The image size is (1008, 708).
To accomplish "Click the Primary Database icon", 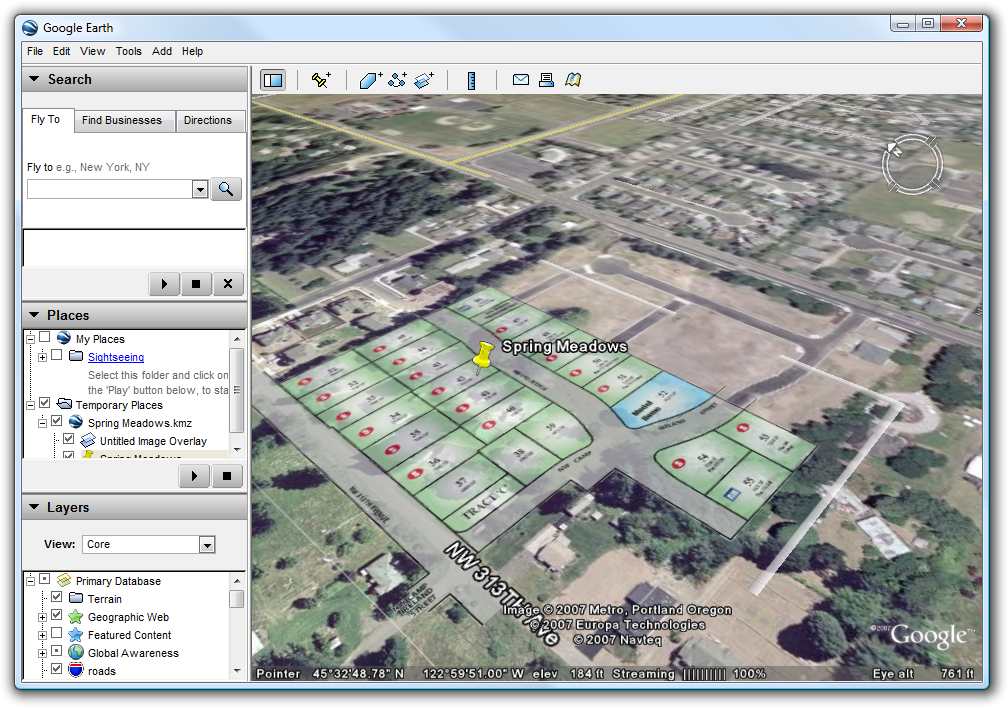I will pyautogui.click(x=64, y=580).
